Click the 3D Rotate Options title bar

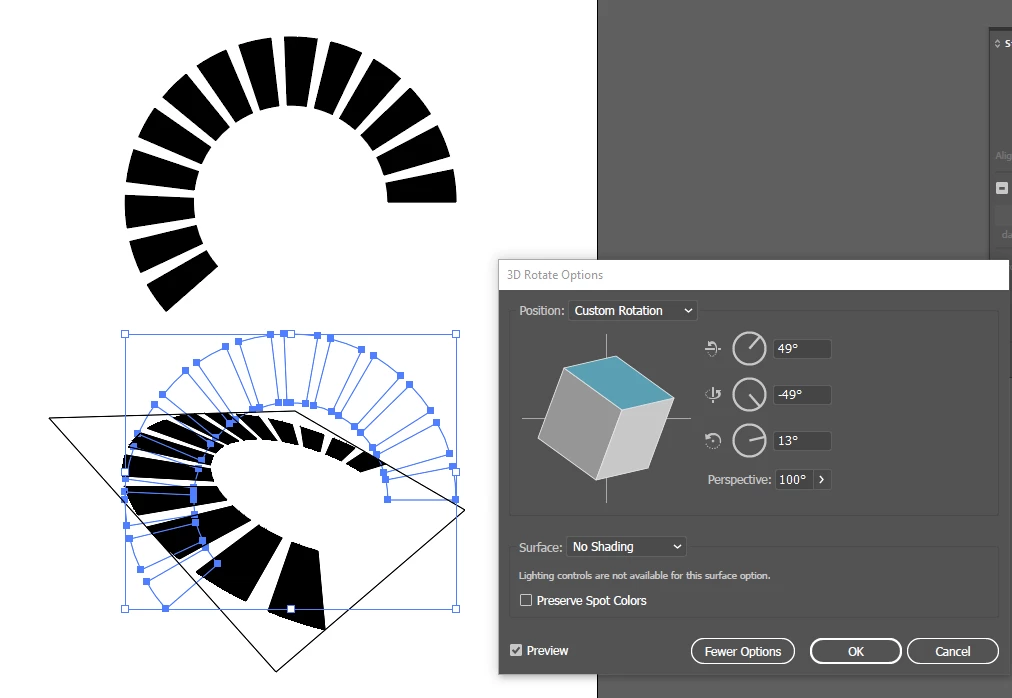click(753, 275)
